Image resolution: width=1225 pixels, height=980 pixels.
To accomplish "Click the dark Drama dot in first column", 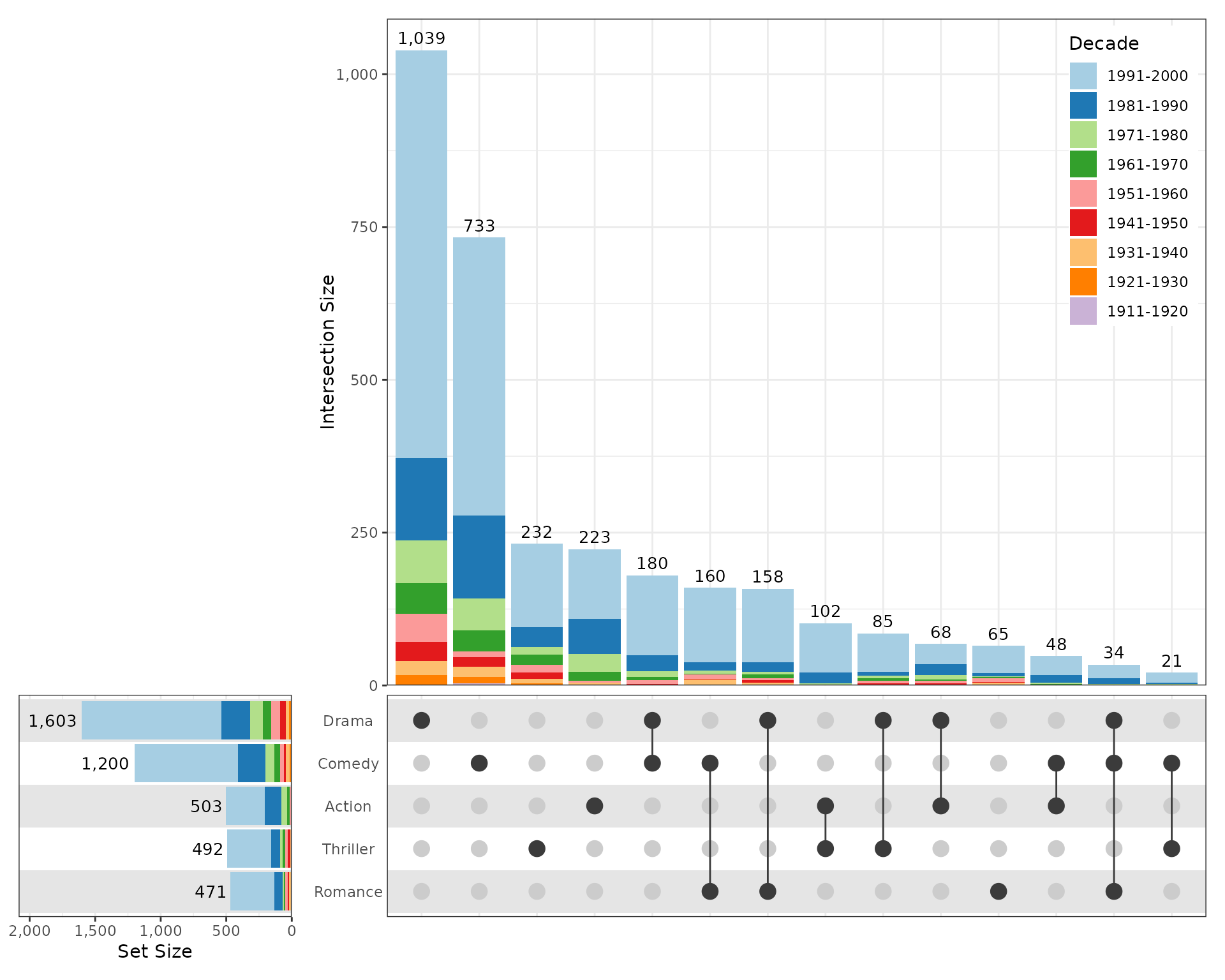I will coord(421,720).
